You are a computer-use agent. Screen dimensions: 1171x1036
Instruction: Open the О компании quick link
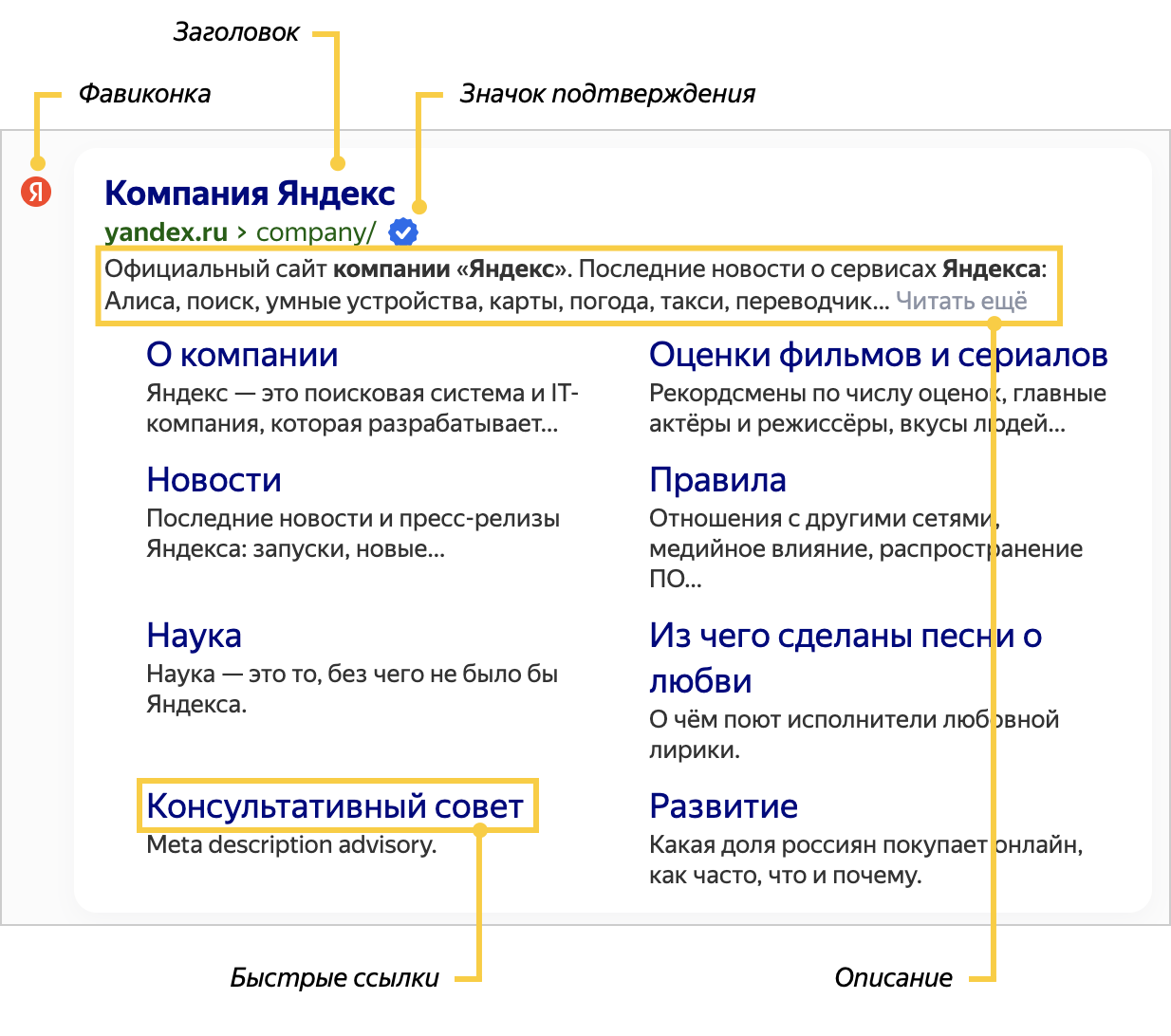[242, 355]
